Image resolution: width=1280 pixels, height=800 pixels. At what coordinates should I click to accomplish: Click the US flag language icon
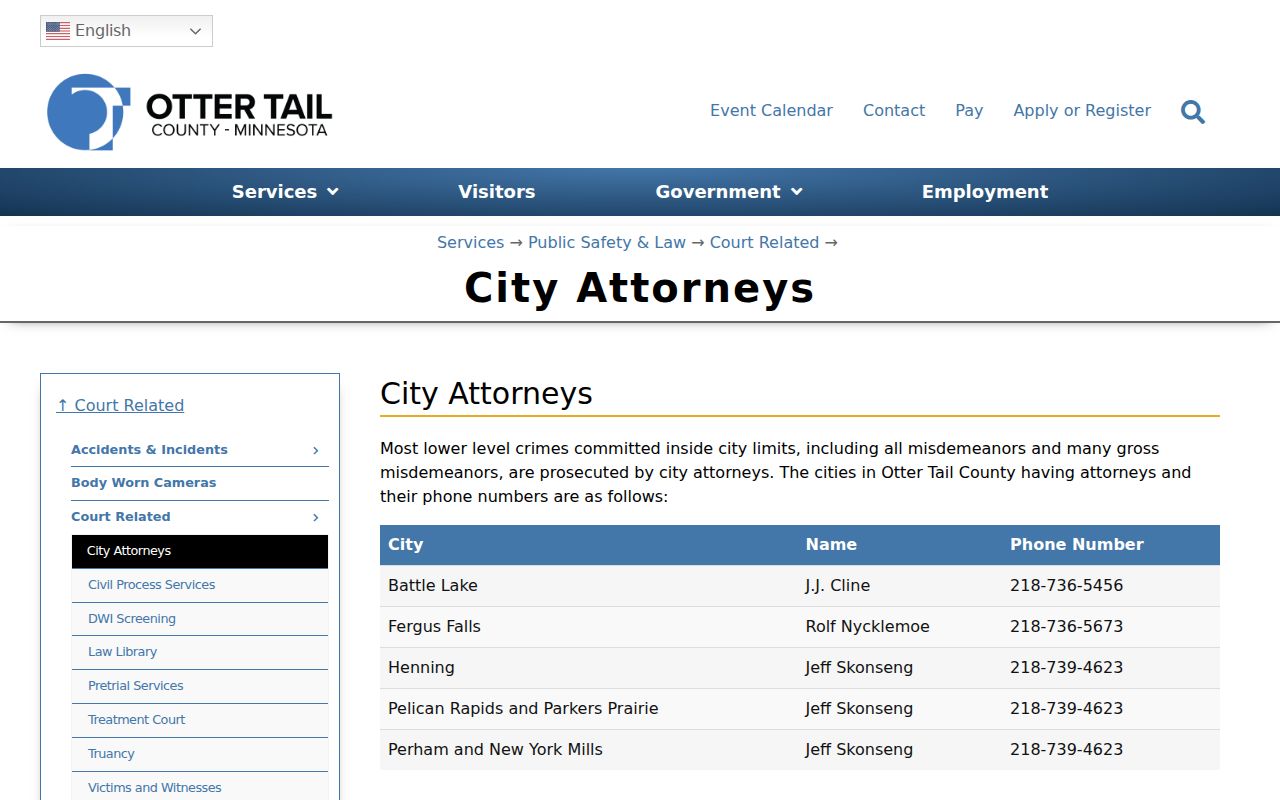[x=58, y=31]
